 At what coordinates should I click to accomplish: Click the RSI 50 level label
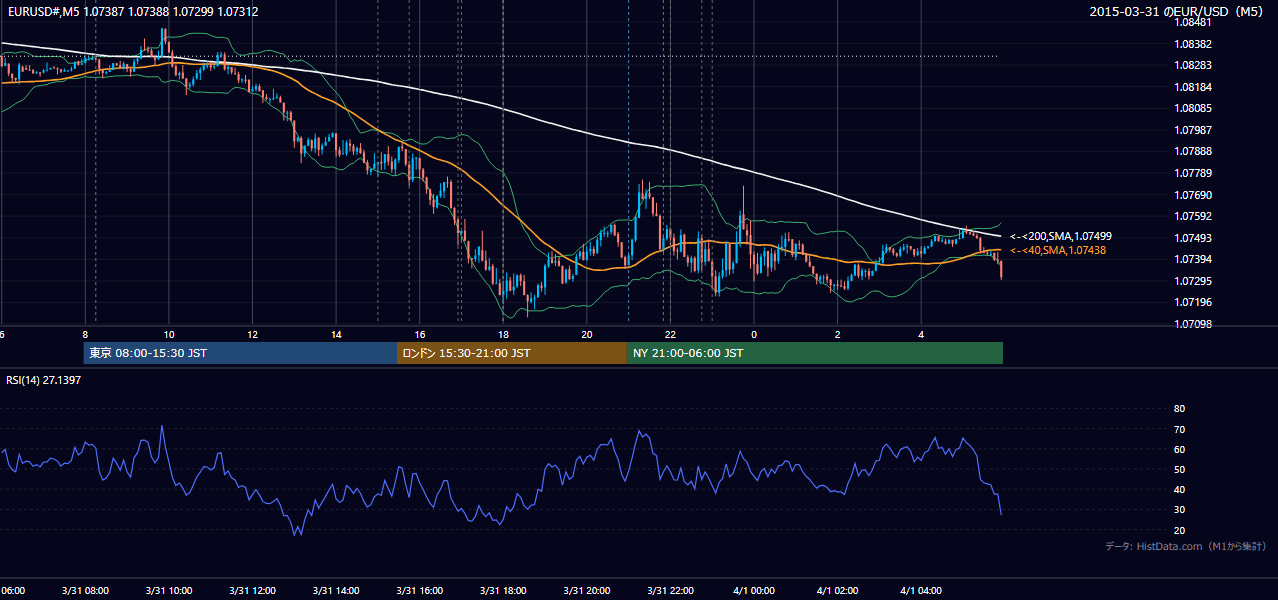(x=1179, y=469)
